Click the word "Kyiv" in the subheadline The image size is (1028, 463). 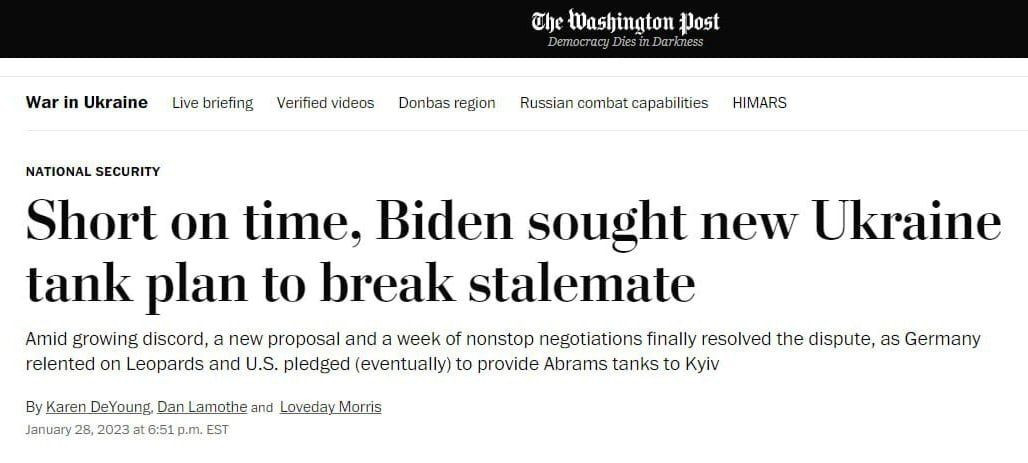700,364
